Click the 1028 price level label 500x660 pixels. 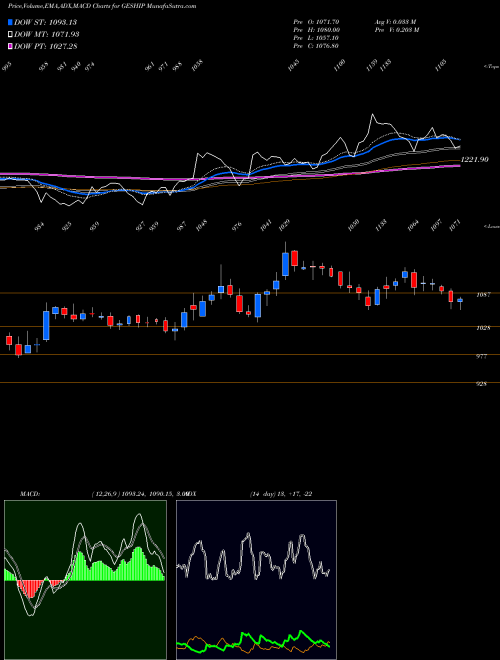[483, 327]
